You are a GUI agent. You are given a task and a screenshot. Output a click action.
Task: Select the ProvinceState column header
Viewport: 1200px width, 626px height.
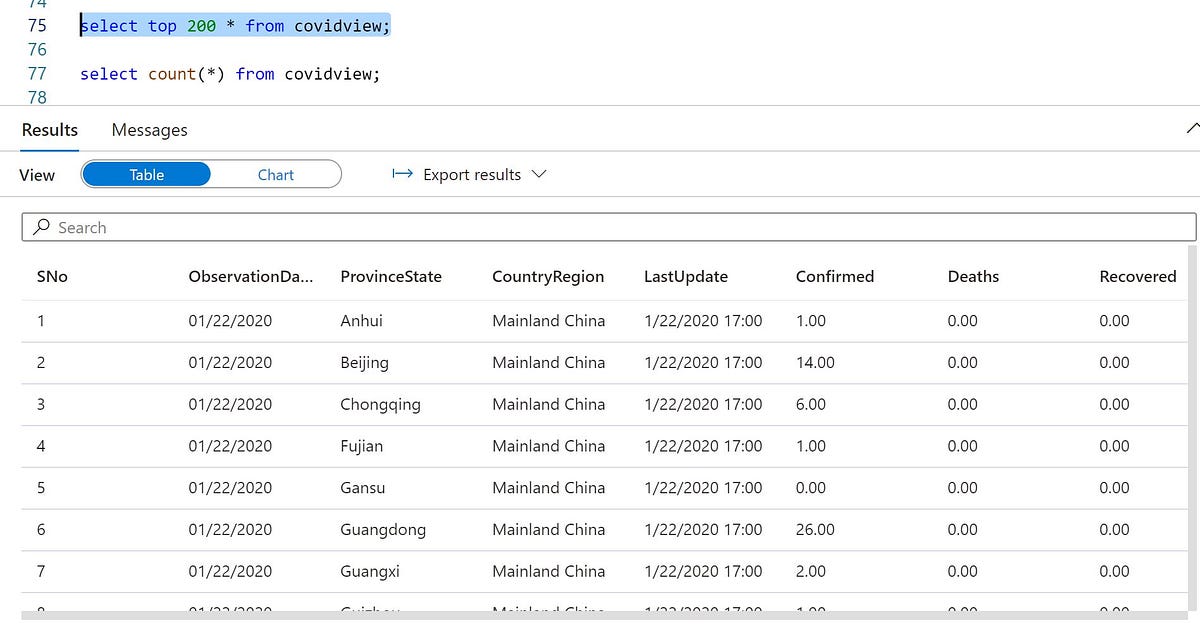[391, 276]
